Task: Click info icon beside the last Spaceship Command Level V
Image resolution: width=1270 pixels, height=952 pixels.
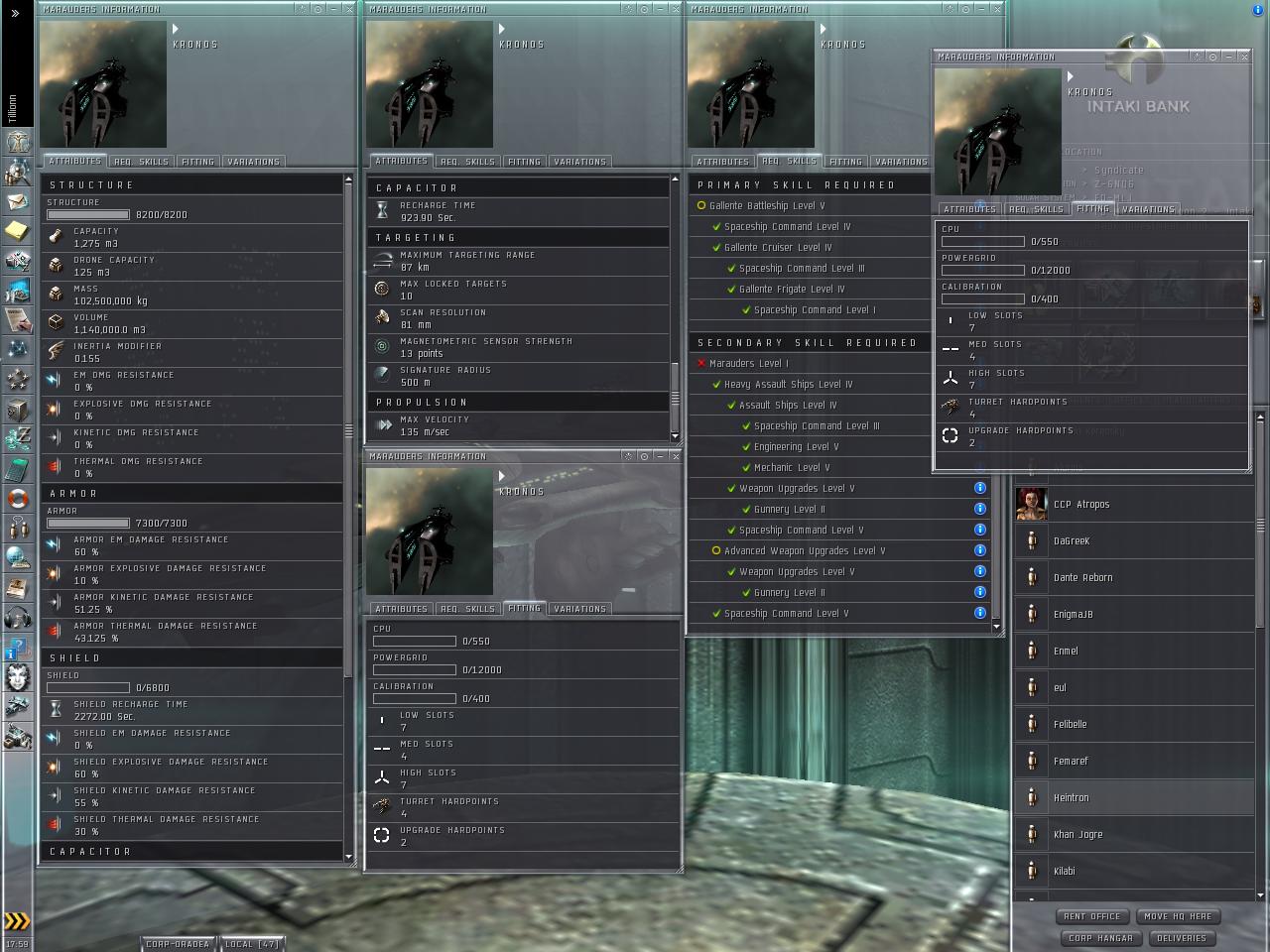Action: [x=980, y=613]
